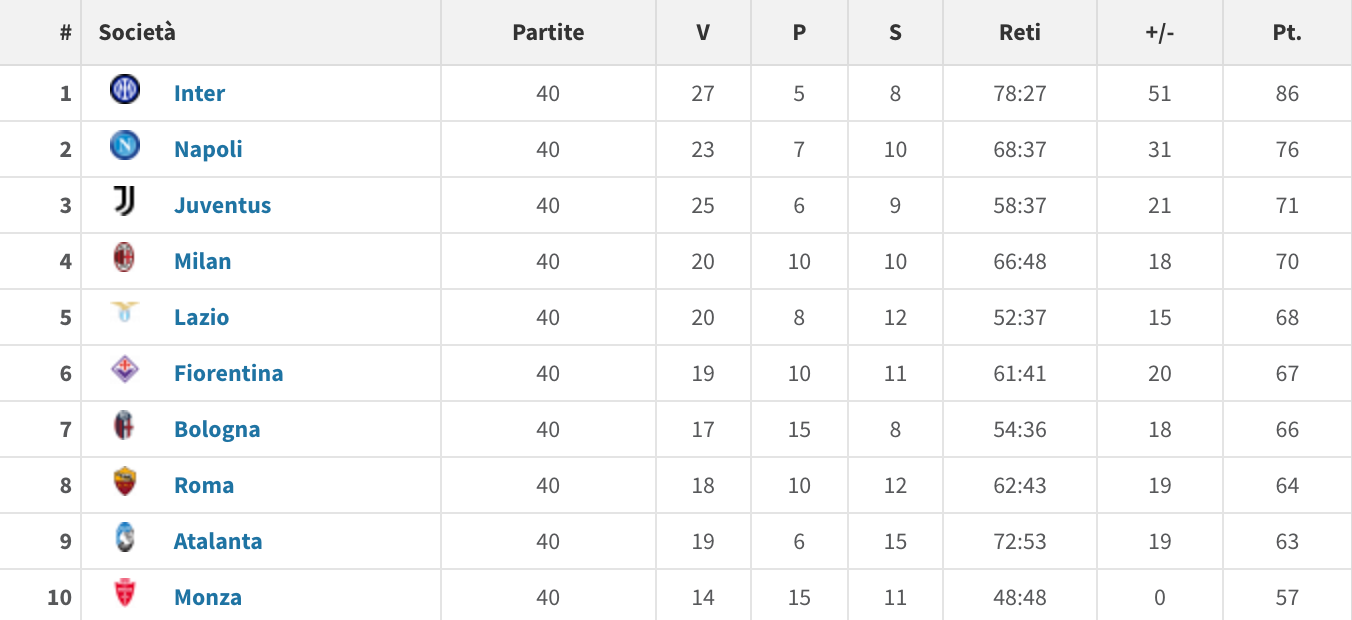Click the Monza club crest icon
The image size is (1352, 620).
(125, 594)
